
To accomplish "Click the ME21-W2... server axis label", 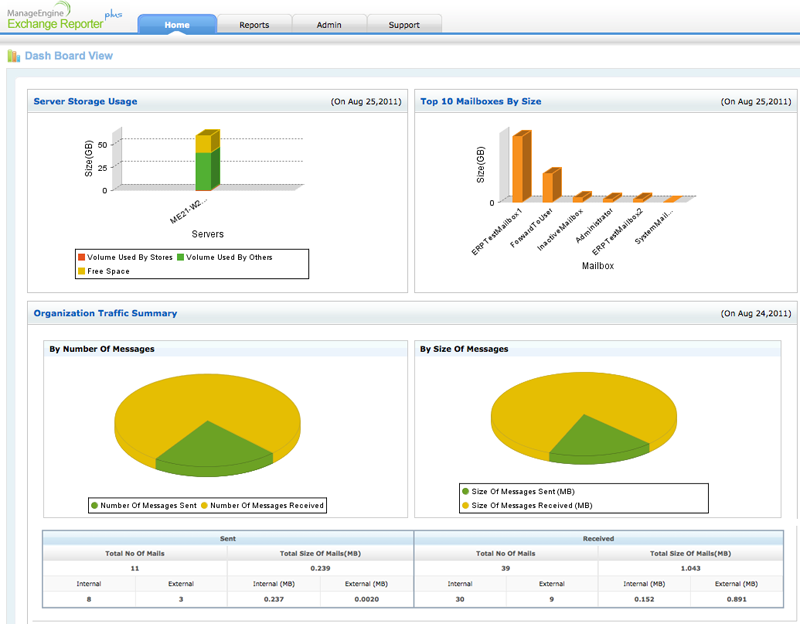I will pos(188,210).
